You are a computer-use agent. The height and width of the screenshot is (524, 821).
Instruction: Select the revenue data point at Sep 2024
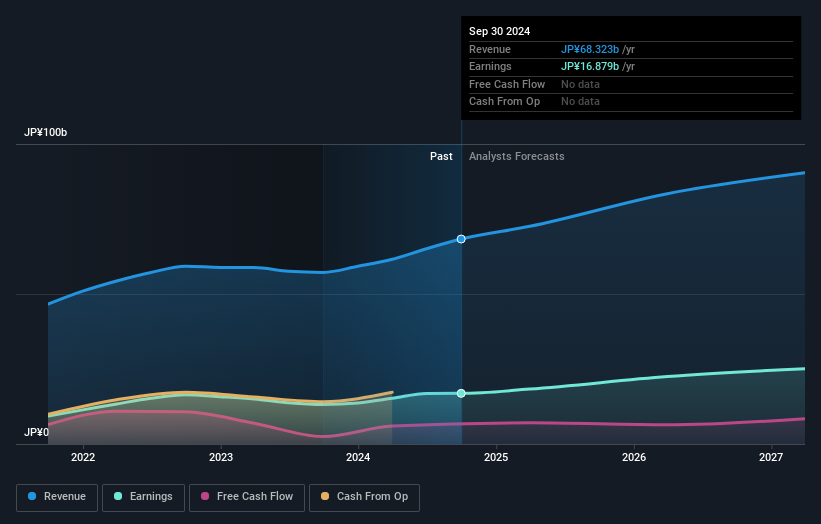tap(461, 239)
